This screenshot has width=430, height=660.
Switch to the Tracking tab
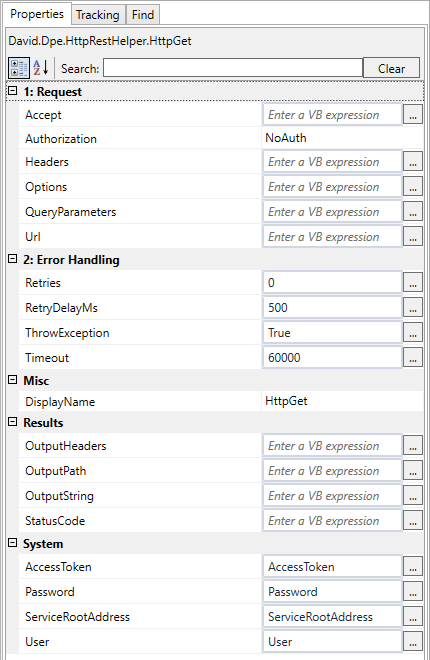[98, 15]
